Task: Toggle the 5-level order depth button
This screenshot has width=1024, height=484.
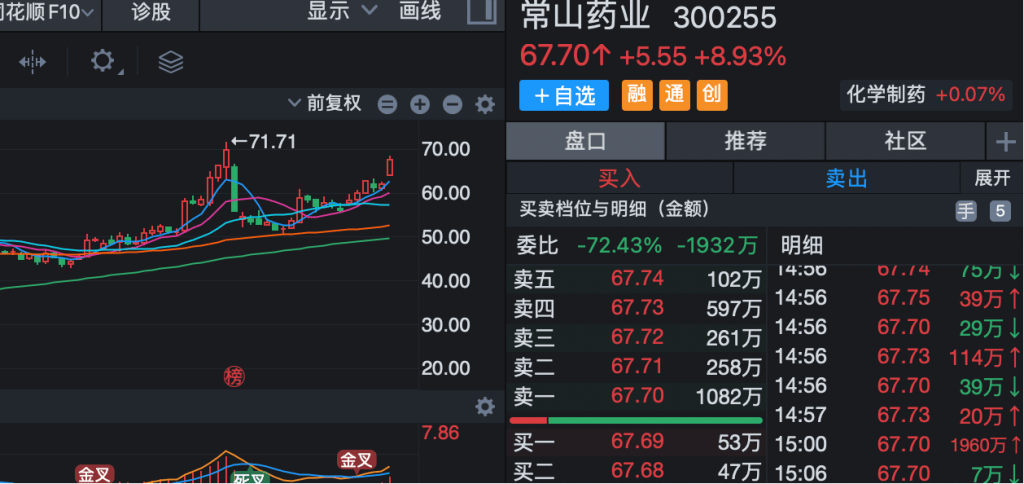Action: 999,210
